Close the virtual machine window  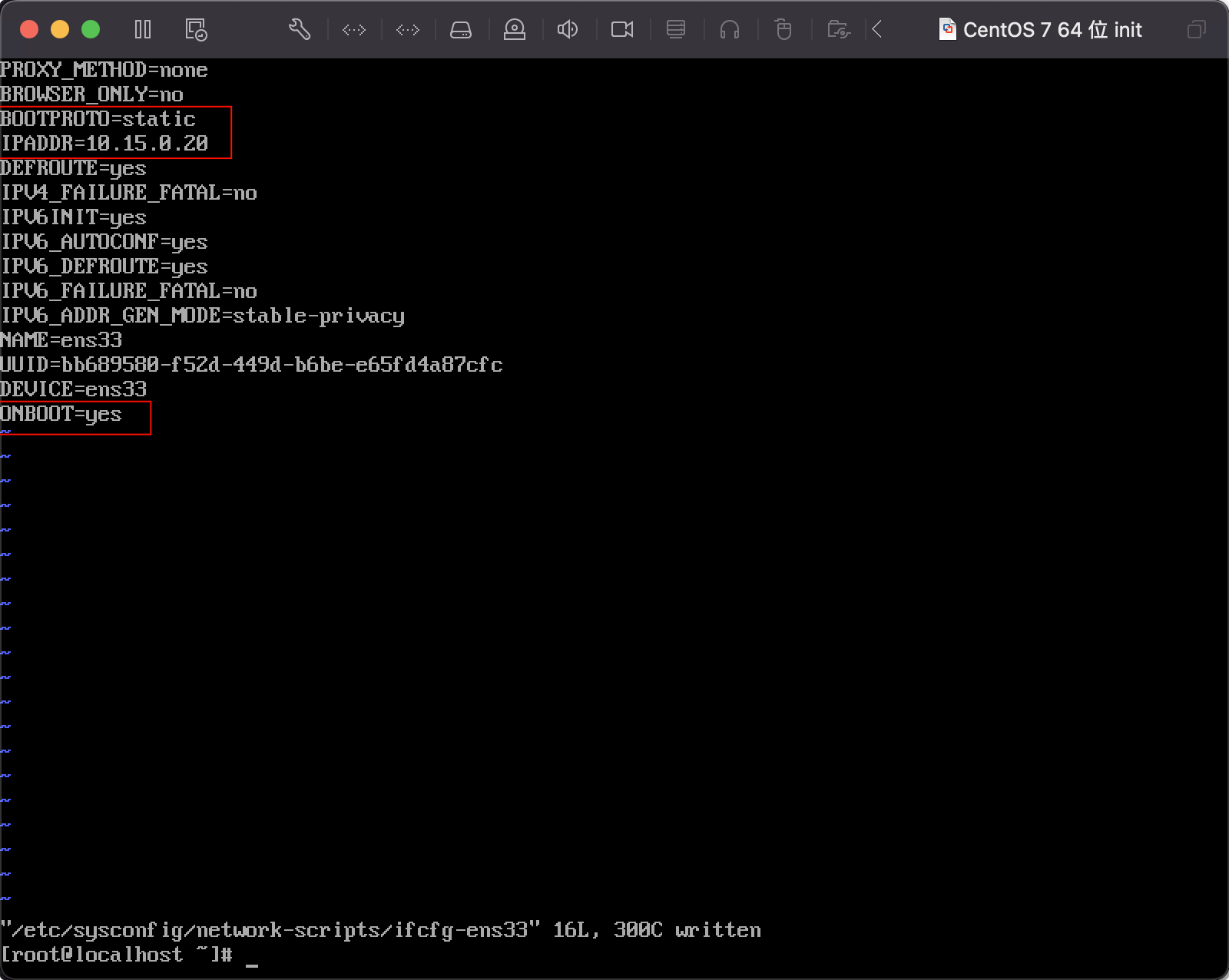pyautogui.click(x=29, y=30)
